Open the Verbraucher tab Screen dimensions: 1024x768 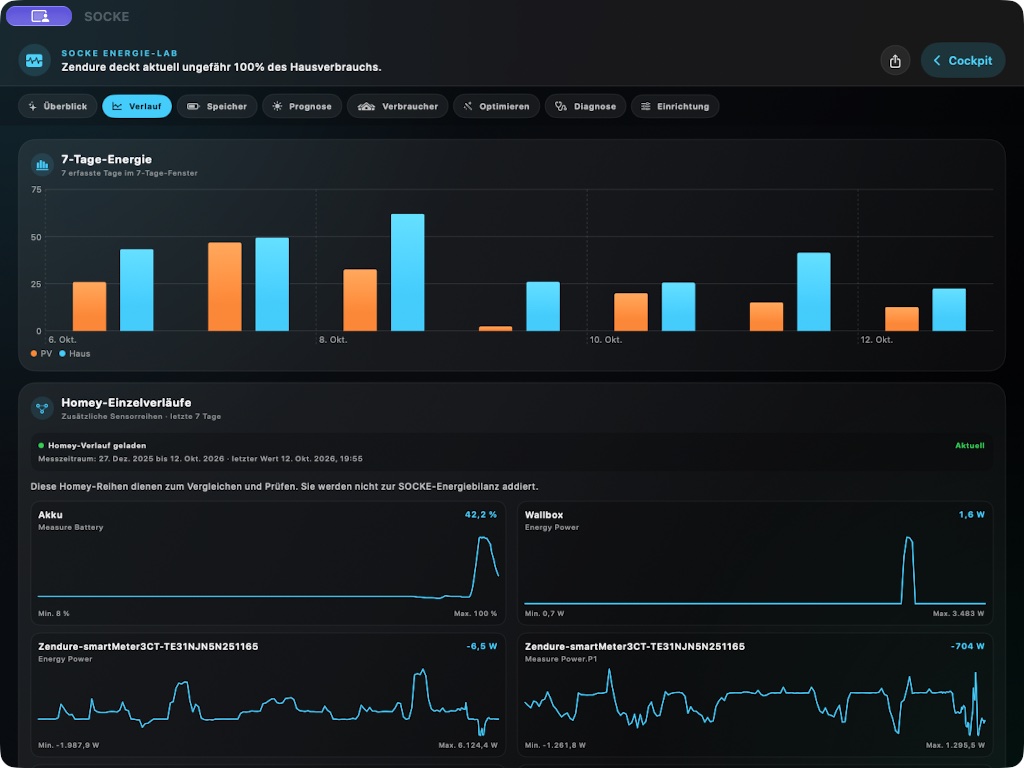click(398, 106)
